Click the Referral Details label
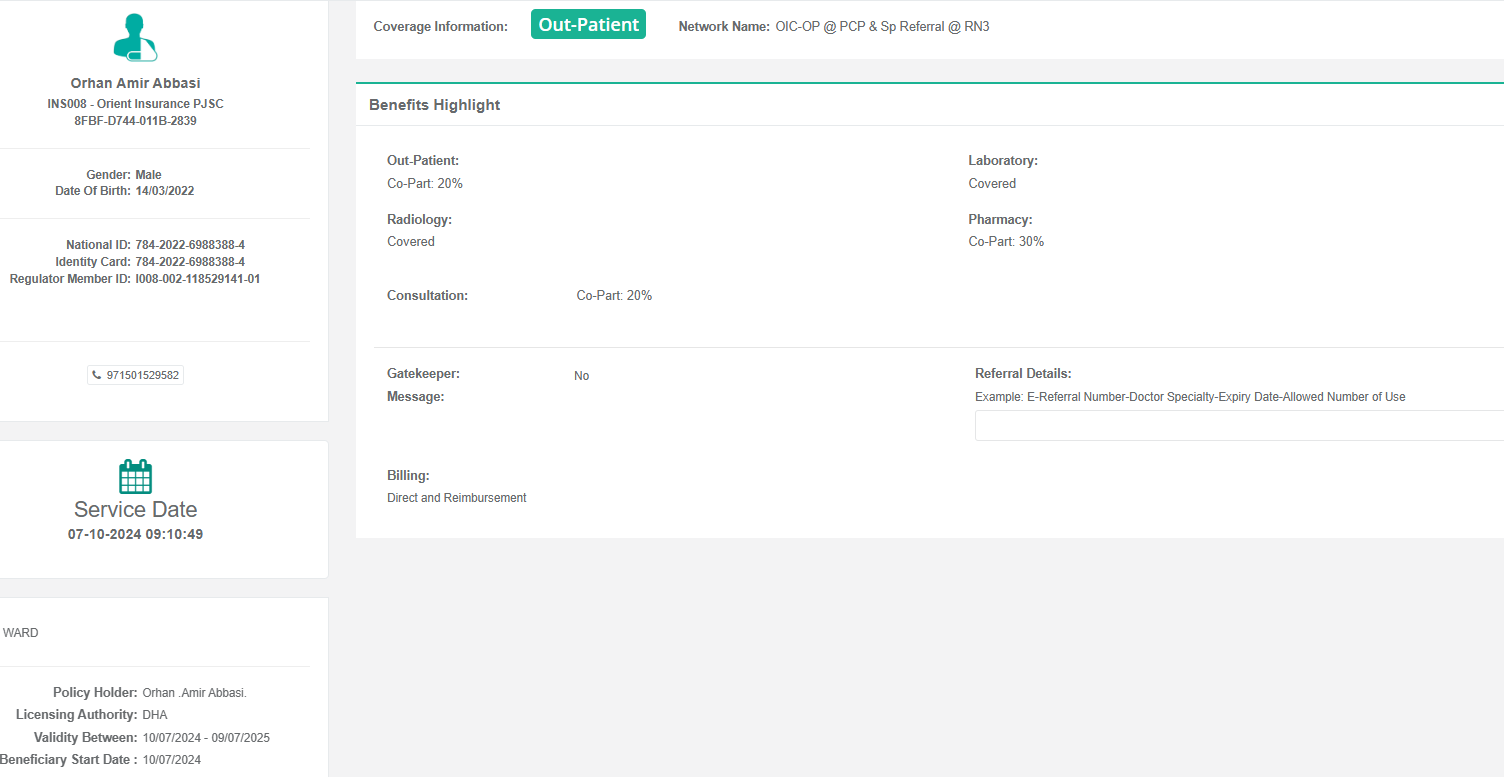The height and width of the screenshot is (777, 1504). coord(1023,374)
